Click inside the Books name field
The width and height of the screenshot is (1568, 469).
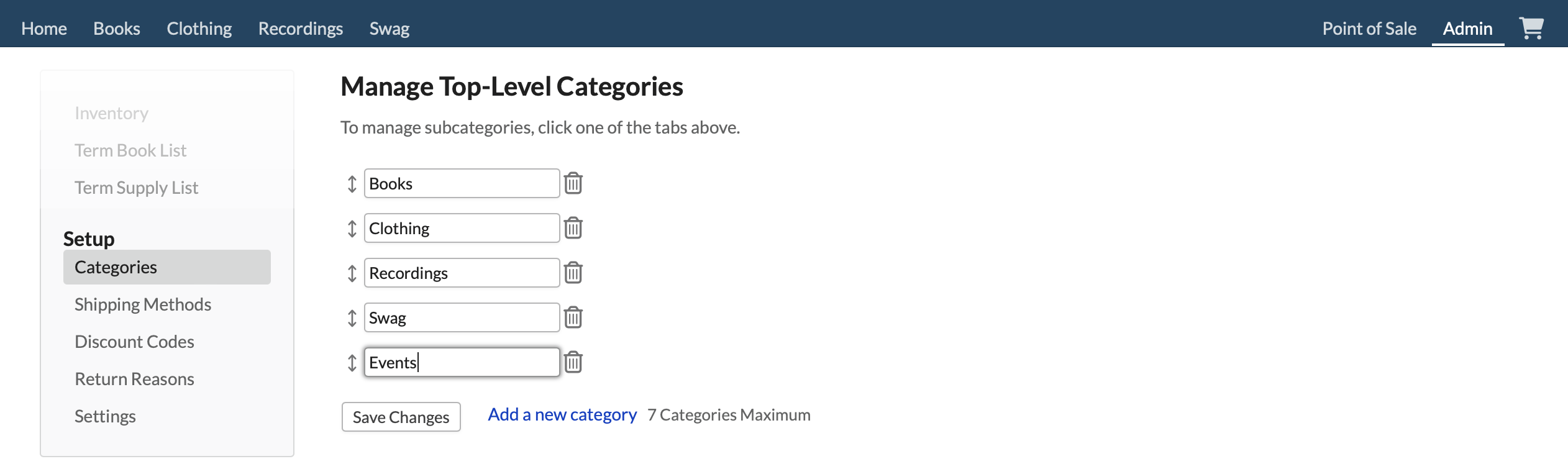tap(461, 183)
